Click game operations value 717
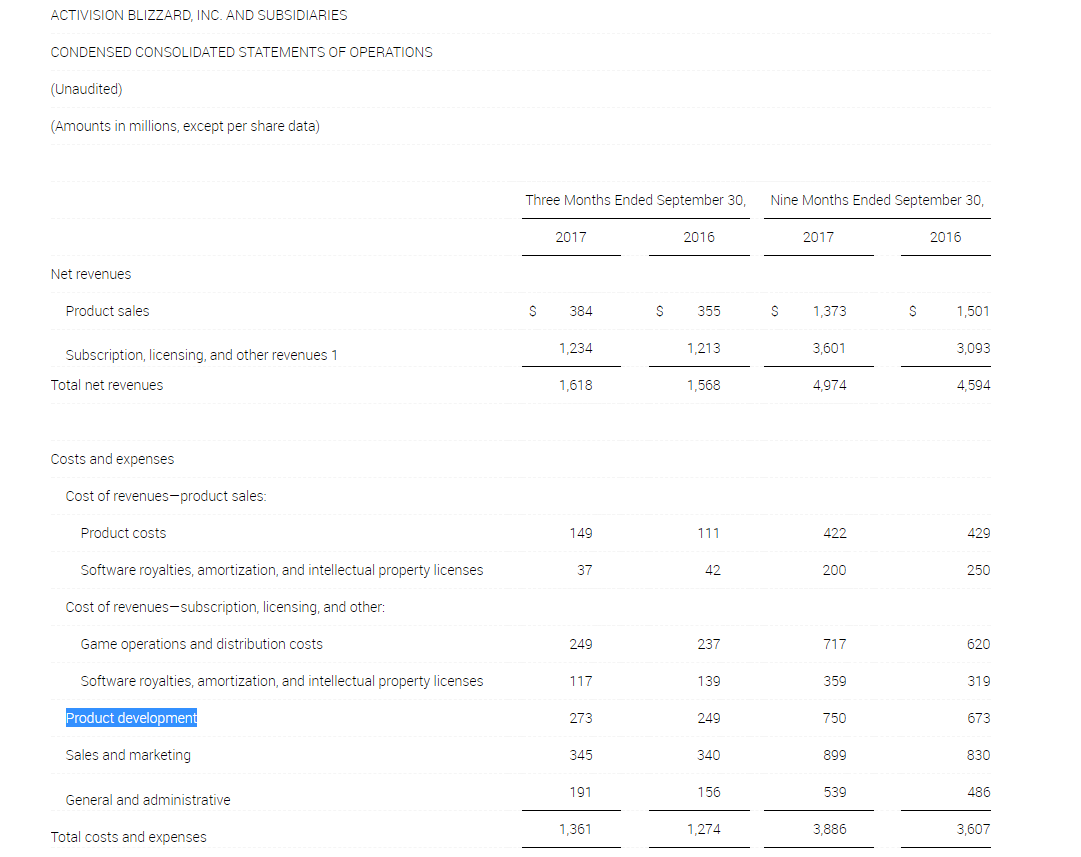Viewport: 1081px width, 857px height. [834, 644]
